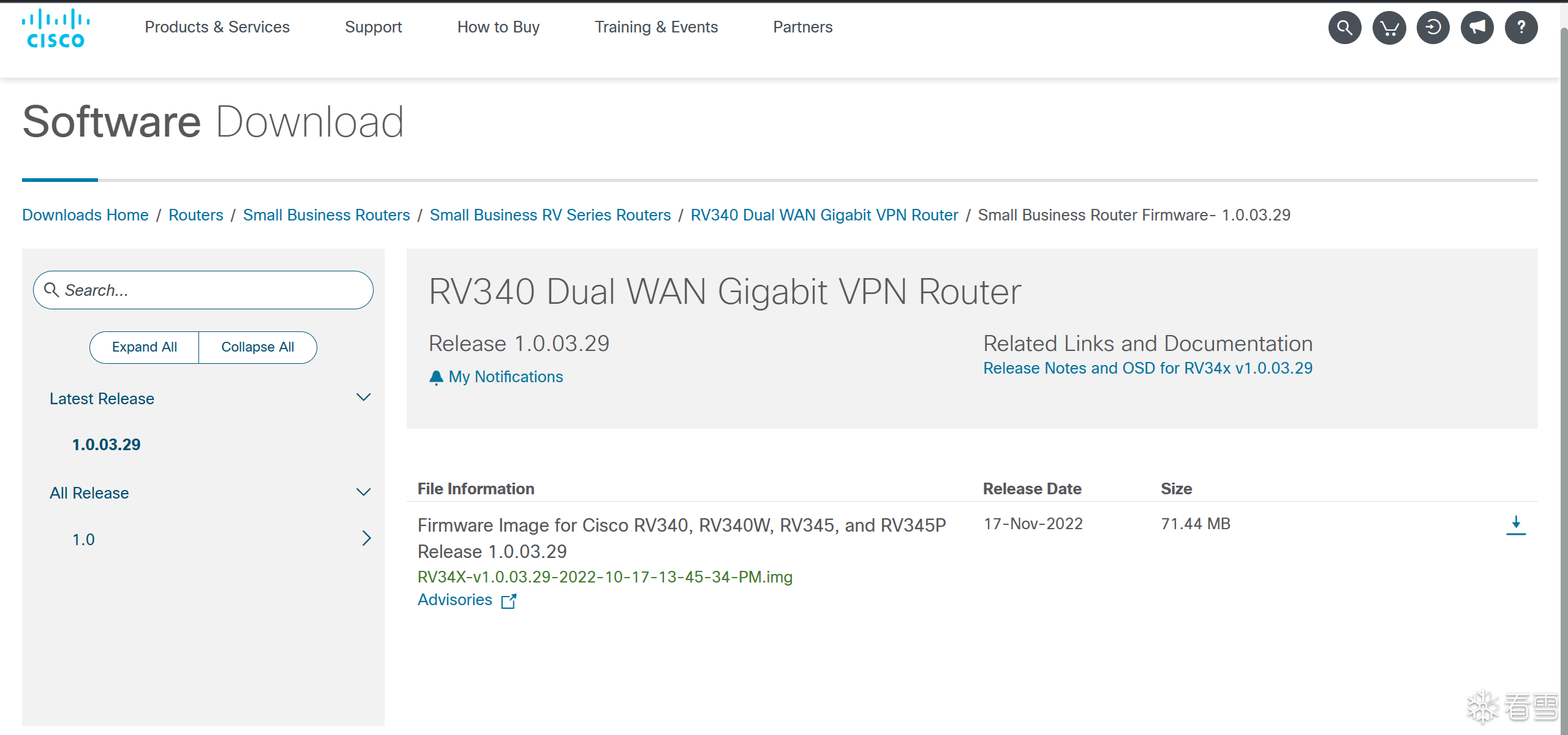Viewport: 1568px width, 735px height.
Task: Open the search icon in header
Action: tap(1344, 28)
